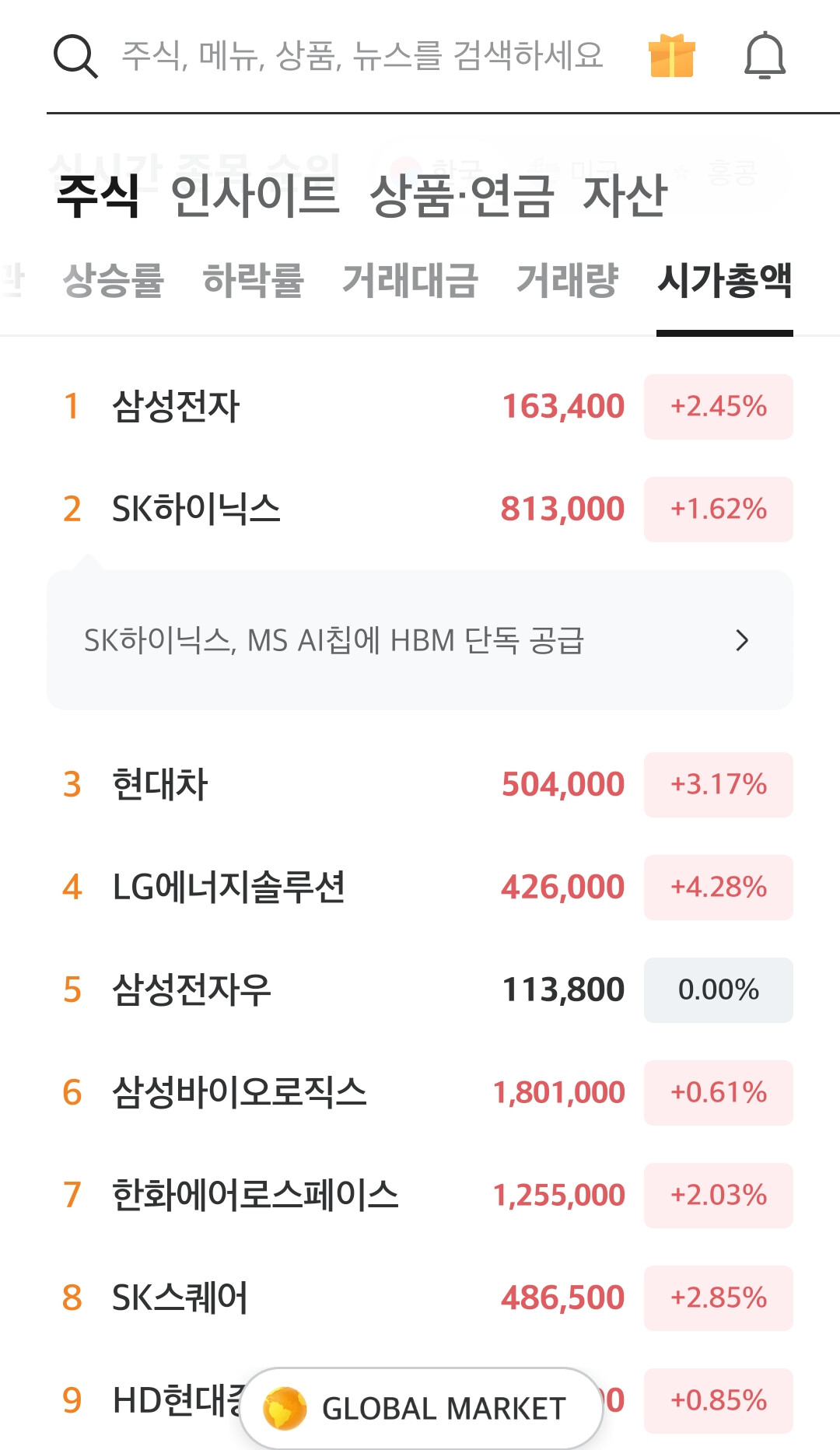The width and height of the screenshot is (840, 1450).
Task: Tap the globe icon in Global Market
Action: (285, 1408)
